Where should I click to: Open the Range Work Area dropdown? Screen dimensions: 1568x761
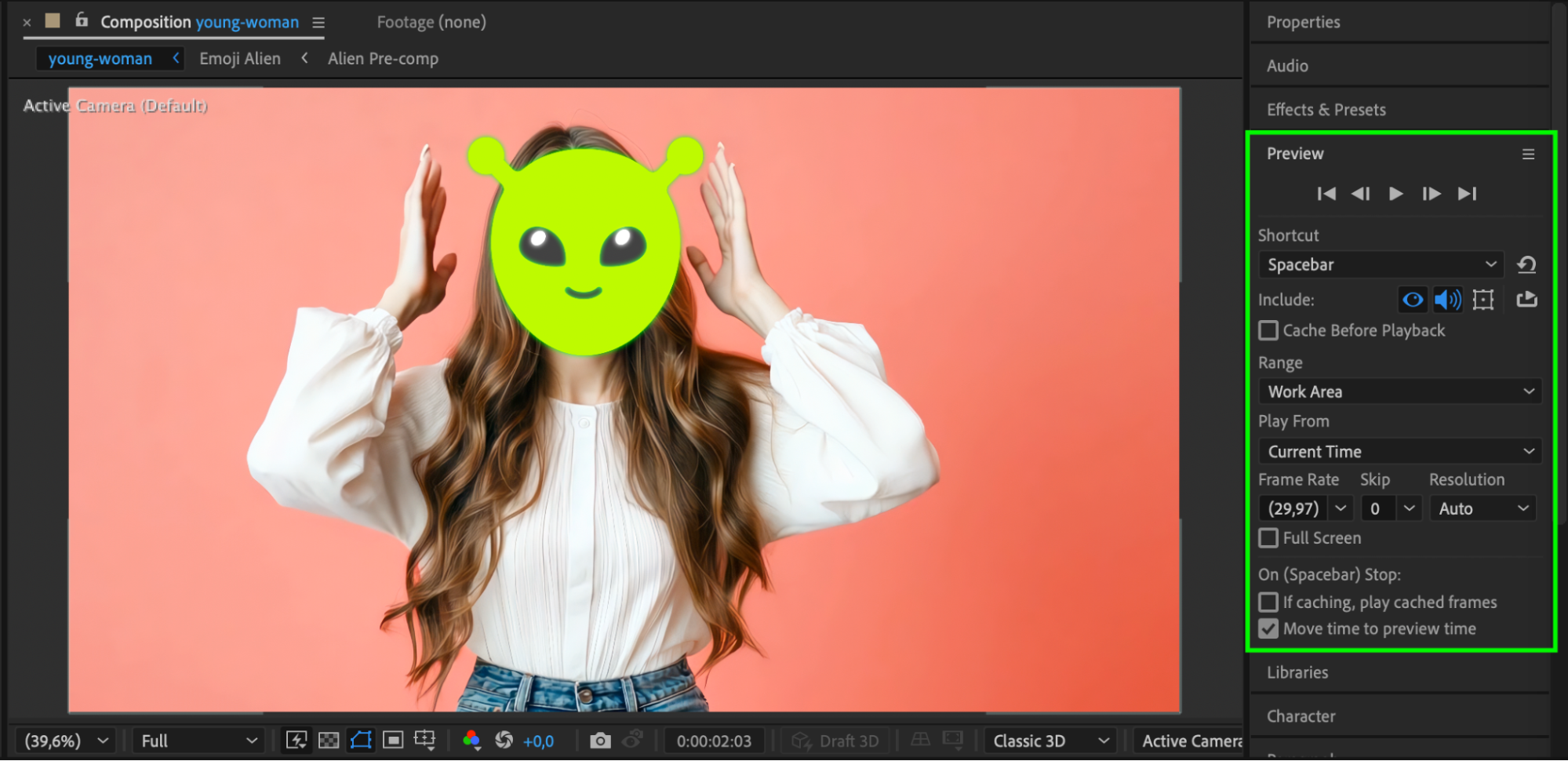(x=1400, y=391)
